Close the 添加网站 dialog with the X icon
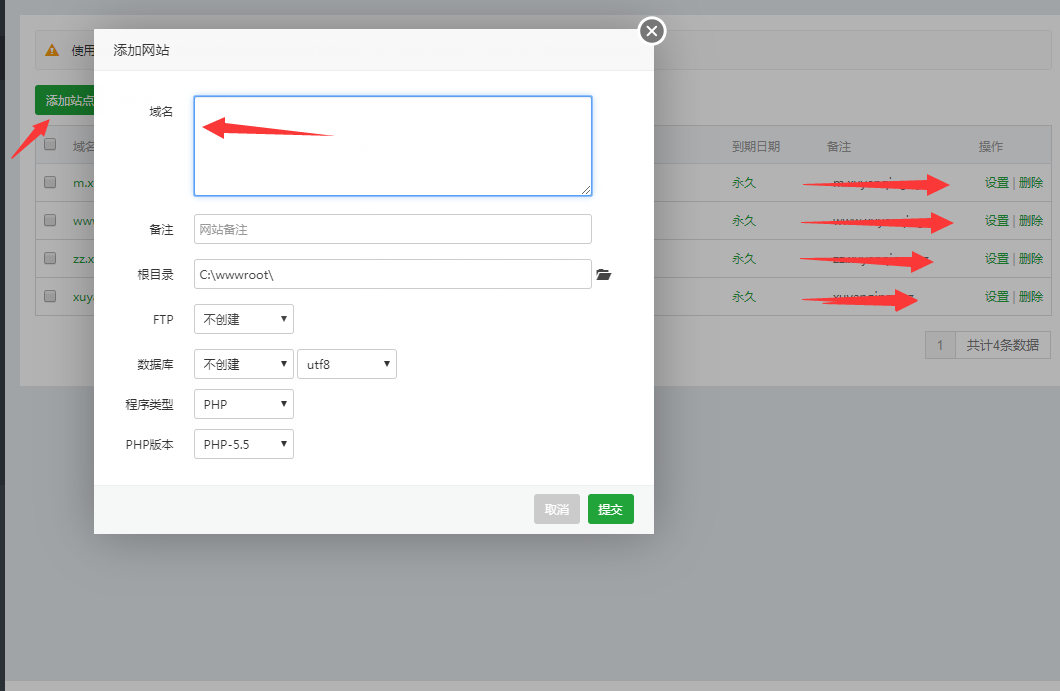The width and height of the screenshot is (1060, 691). (652, 31)
